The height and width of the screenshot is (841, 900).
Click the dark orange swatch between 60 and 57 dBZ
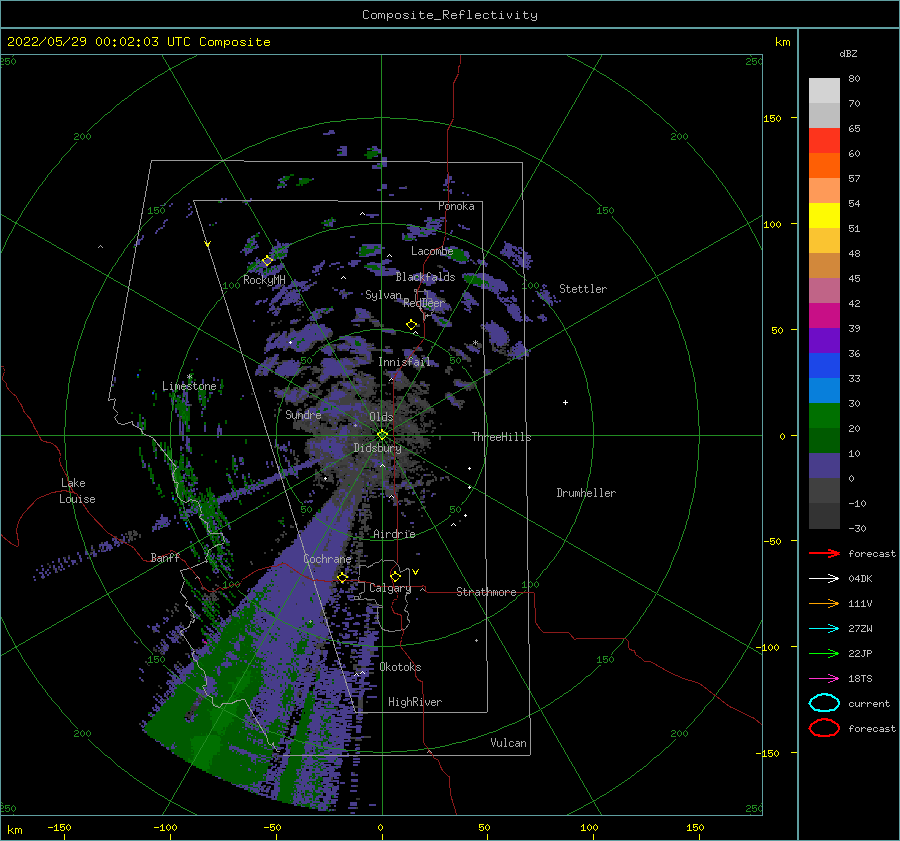[824, 165]
